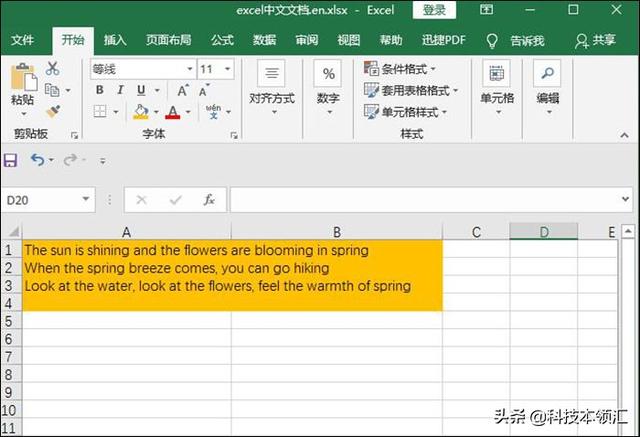640x437 pixels.
Task: Switch to the Page Layout (页面布局) tab
Action: coord(169,40)
